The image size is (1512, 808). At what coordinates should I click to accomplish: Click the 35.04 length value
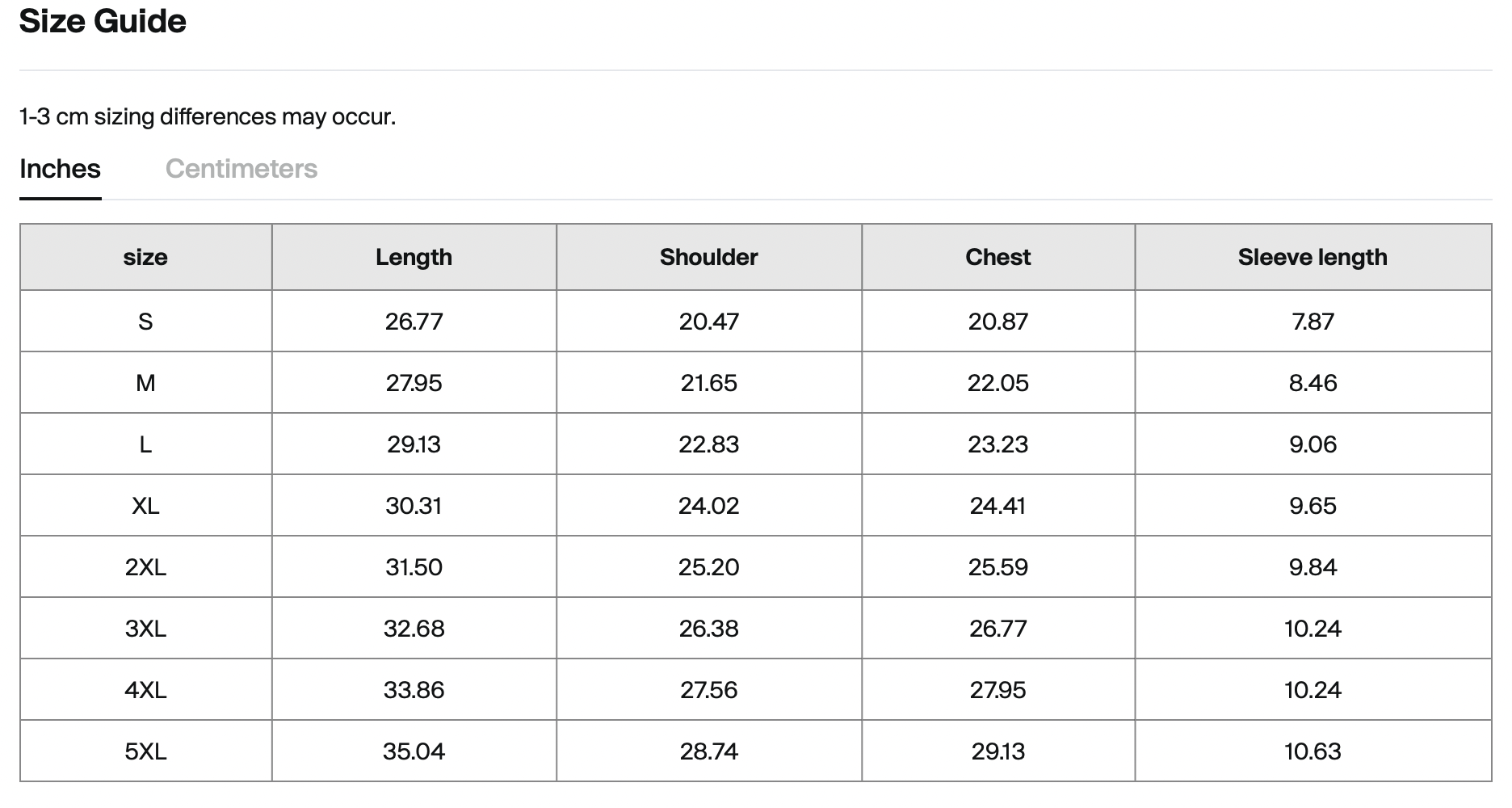(414, 751)
